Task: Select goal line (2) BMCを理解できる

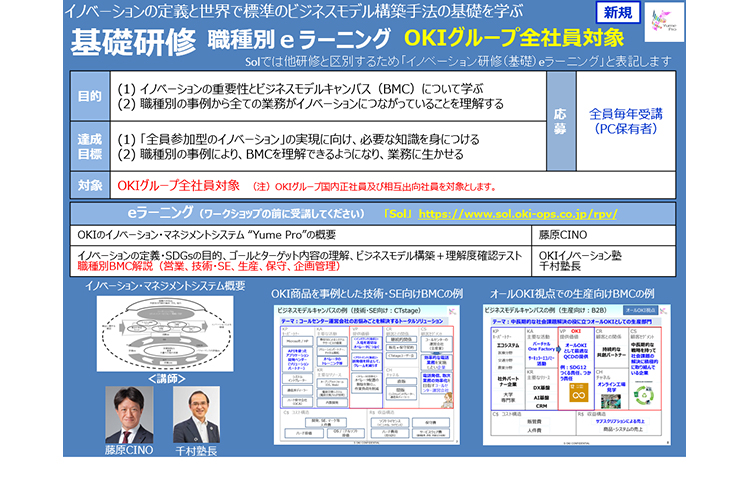Action: [x=290, y=154]
